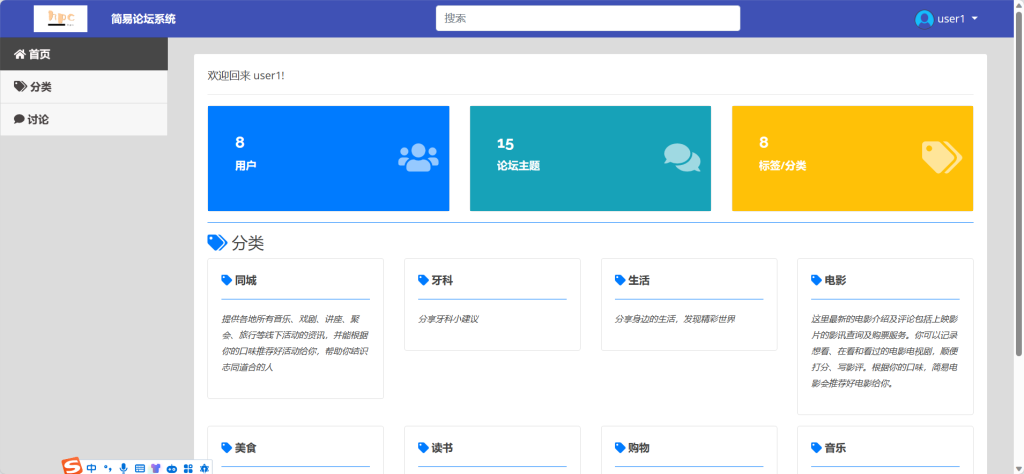
Task: Open the Sogou input method S logo
Action: [x=72, y=466]
